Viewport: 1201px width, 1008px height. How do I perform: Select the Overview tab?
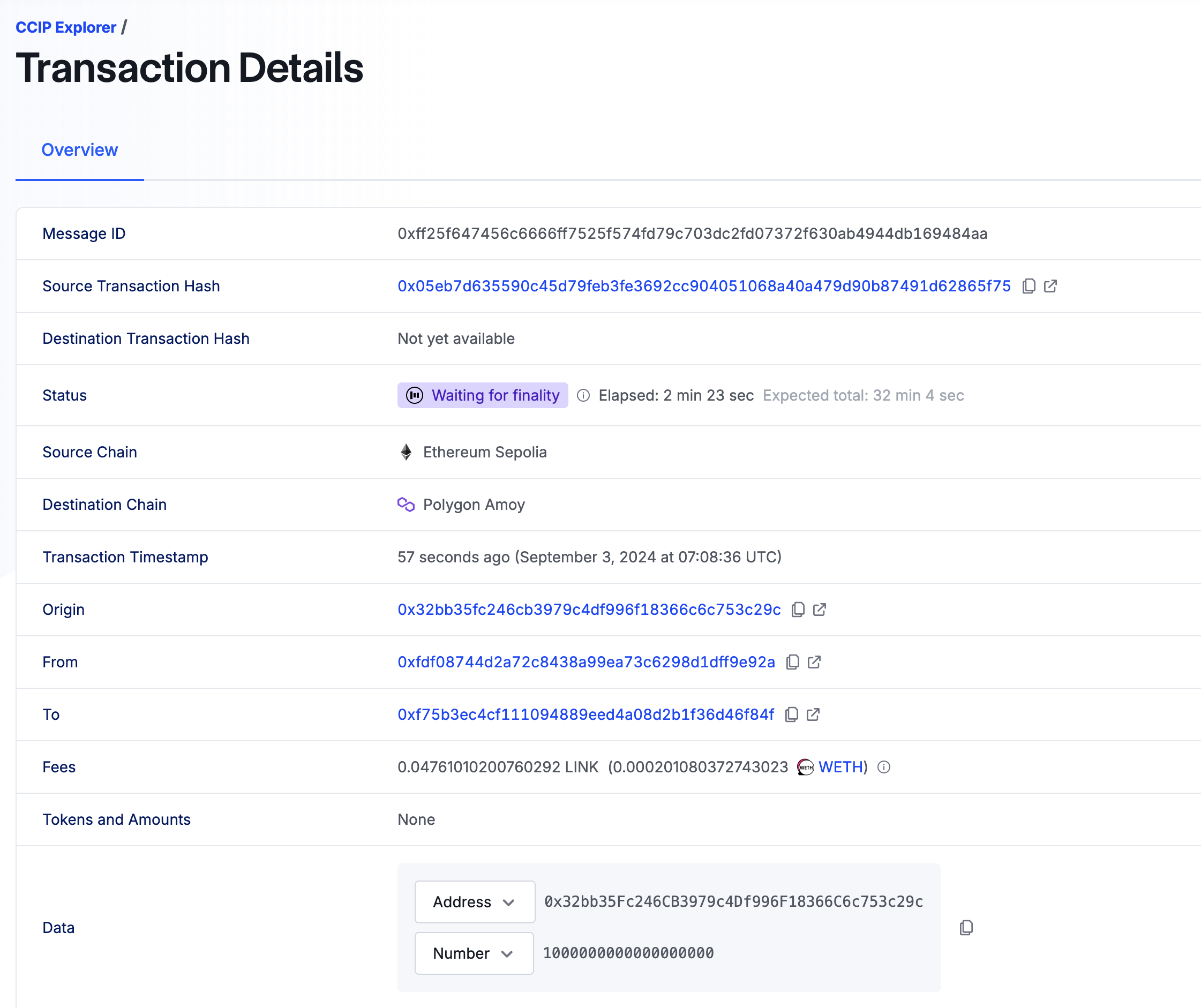79,150
